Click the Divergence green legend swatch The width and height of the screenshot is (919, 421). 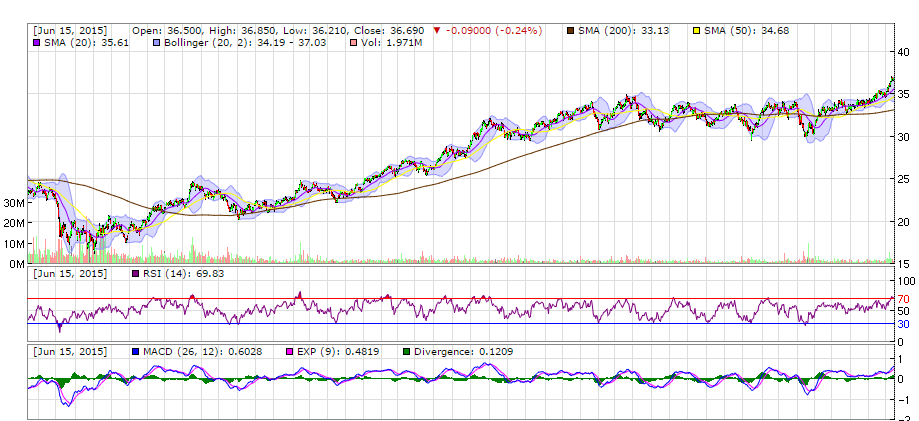click(406, 352)
